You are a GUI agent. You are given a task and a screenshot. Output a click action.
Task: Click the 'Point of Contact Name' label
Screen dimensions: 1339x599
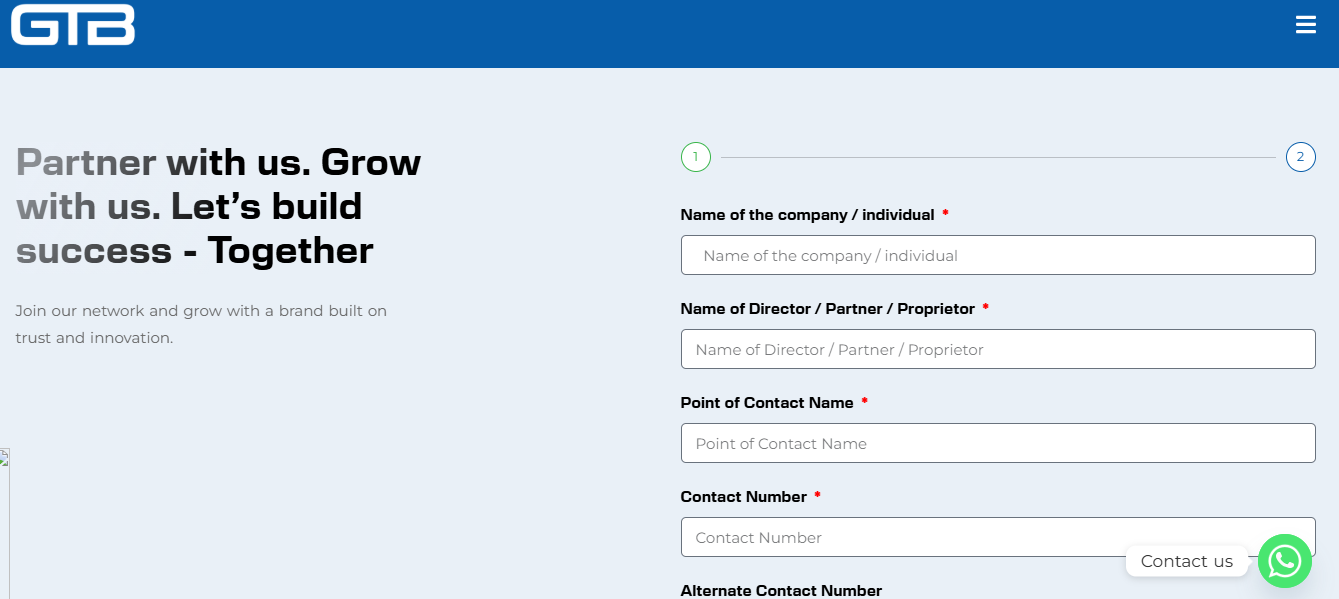click(x=766, y=403)
